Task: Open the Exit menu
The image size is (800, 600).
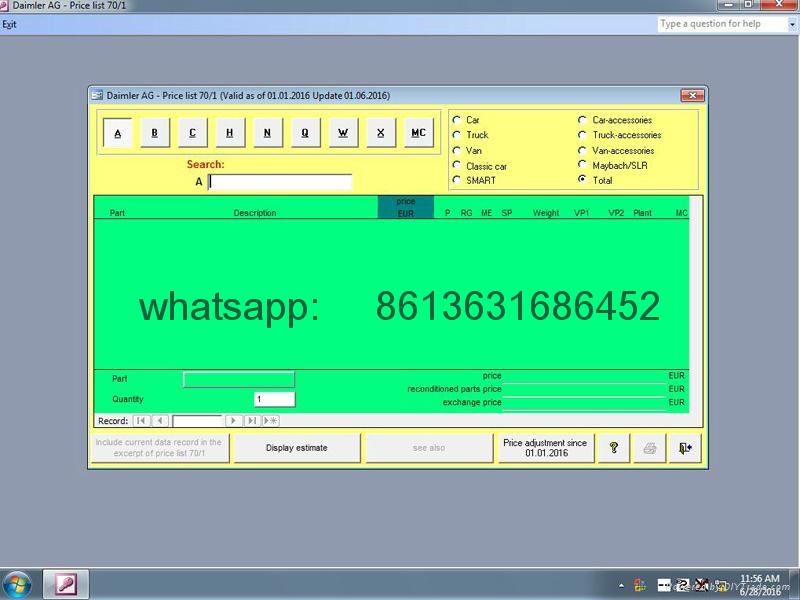Action: pyautogui.click(x=10, y=23)
